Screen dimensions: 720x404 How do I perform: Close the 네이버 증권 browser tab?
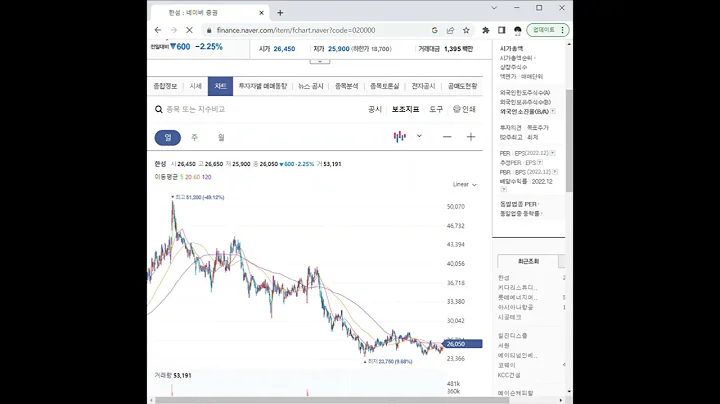261,13
